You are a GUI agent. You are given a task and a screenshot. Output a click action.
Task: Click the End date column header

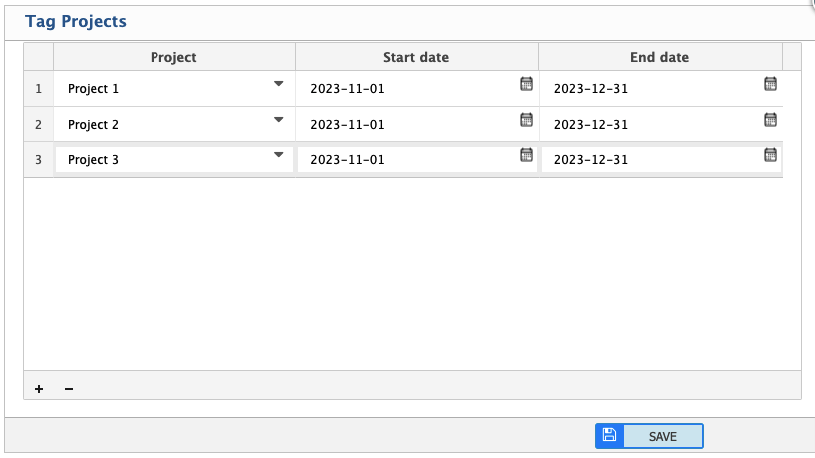click(x=659, y=57)
